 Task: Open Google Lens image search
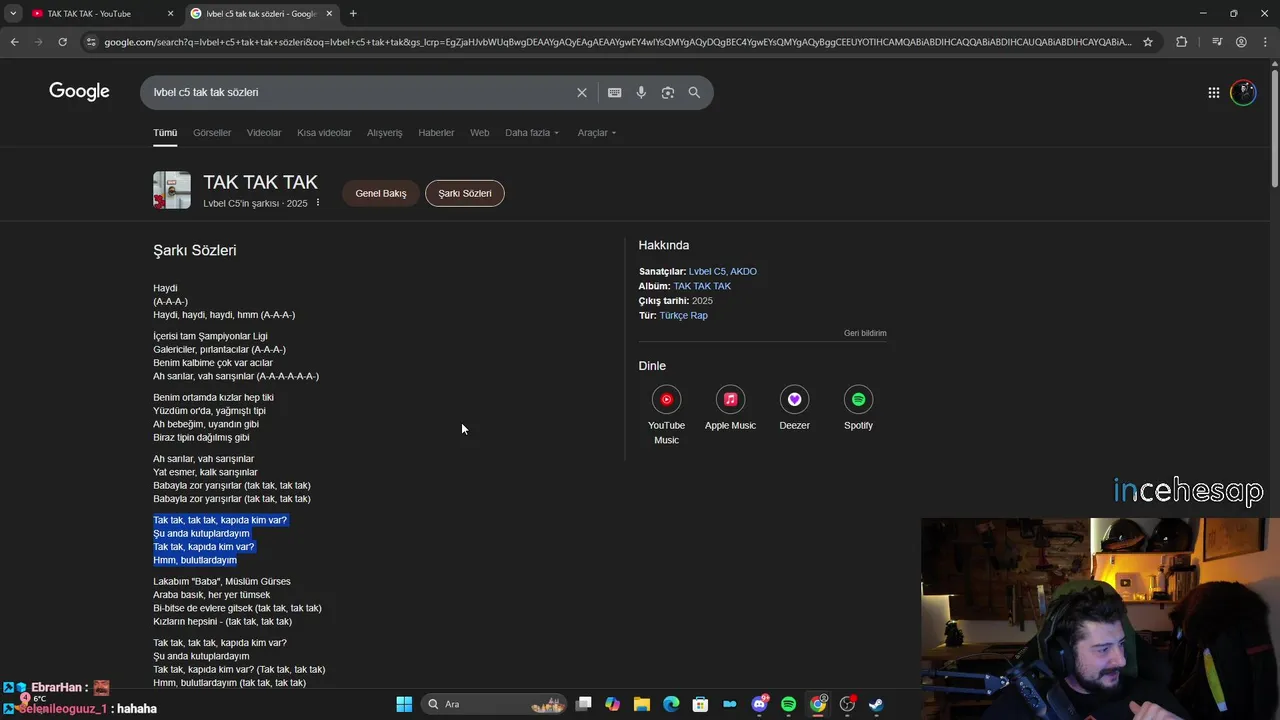pos(667,92)
